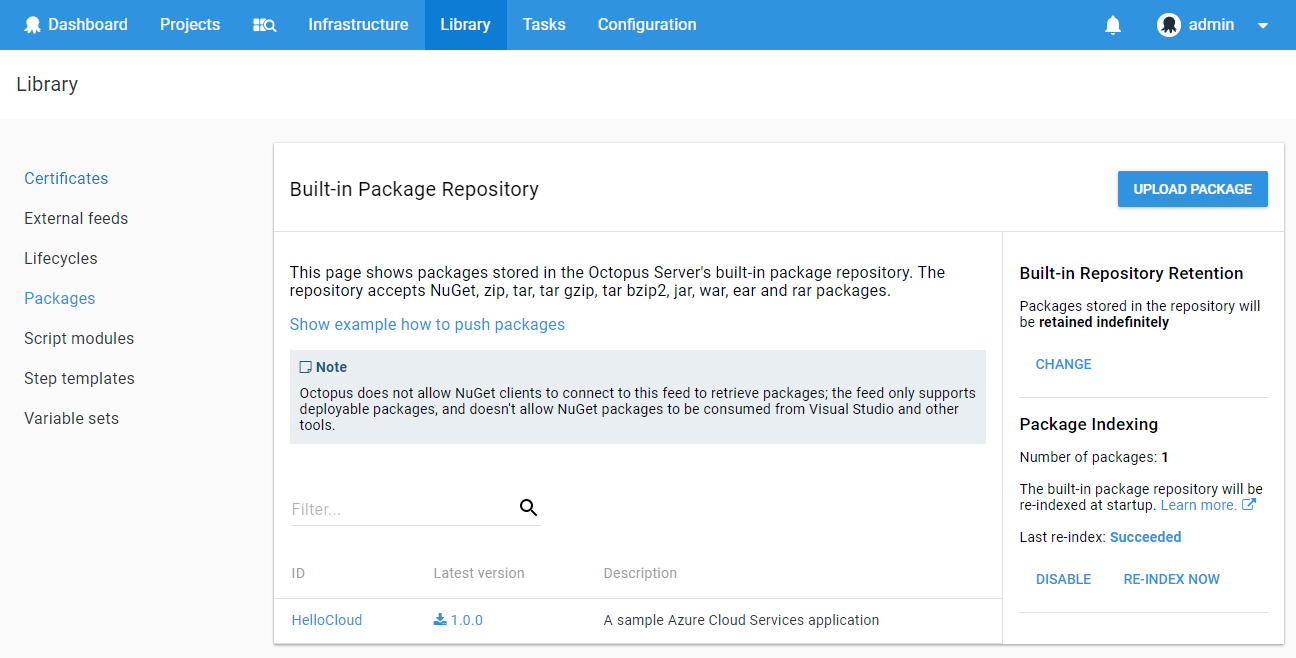Click Change under Built-in Repository Retention
This screenshot has height=658, width=1296.
coord(1063,364)
